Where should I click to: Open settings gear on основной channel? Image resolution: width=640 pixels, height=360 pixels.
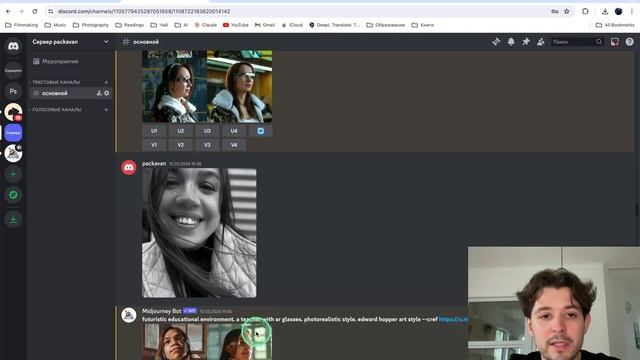click(107, 93)
